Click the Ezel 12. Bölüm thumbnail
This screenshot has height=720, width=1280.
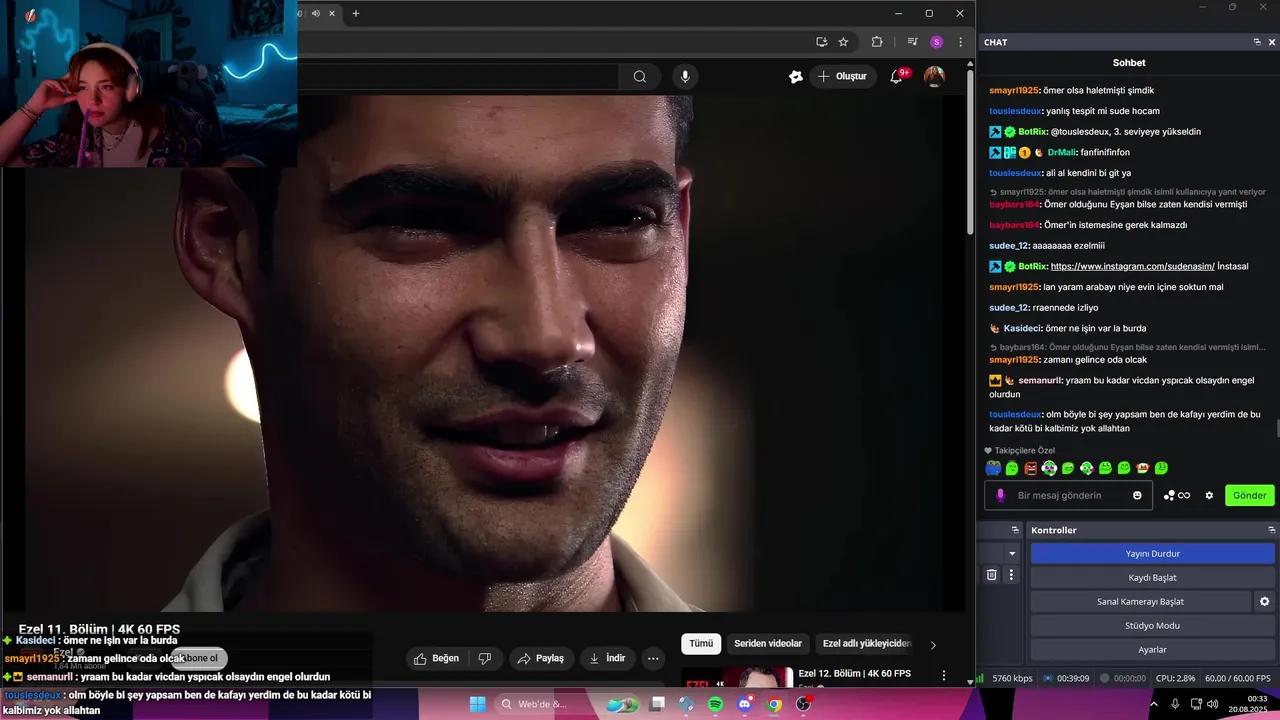point(738,677)
